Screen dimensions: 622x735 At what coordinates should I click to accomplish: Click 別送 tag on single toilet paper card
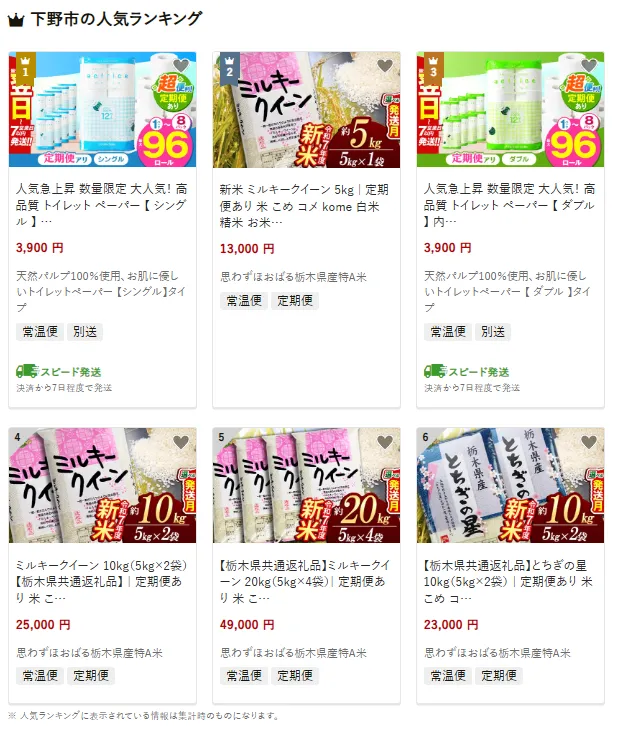(x=85, y=332)
